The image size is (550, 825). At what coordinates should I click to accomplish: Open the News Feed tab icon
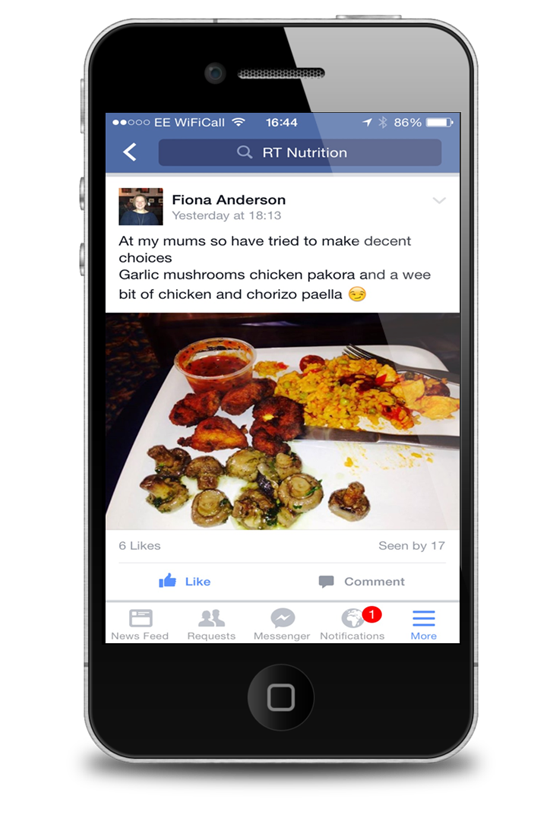[141, 618]
